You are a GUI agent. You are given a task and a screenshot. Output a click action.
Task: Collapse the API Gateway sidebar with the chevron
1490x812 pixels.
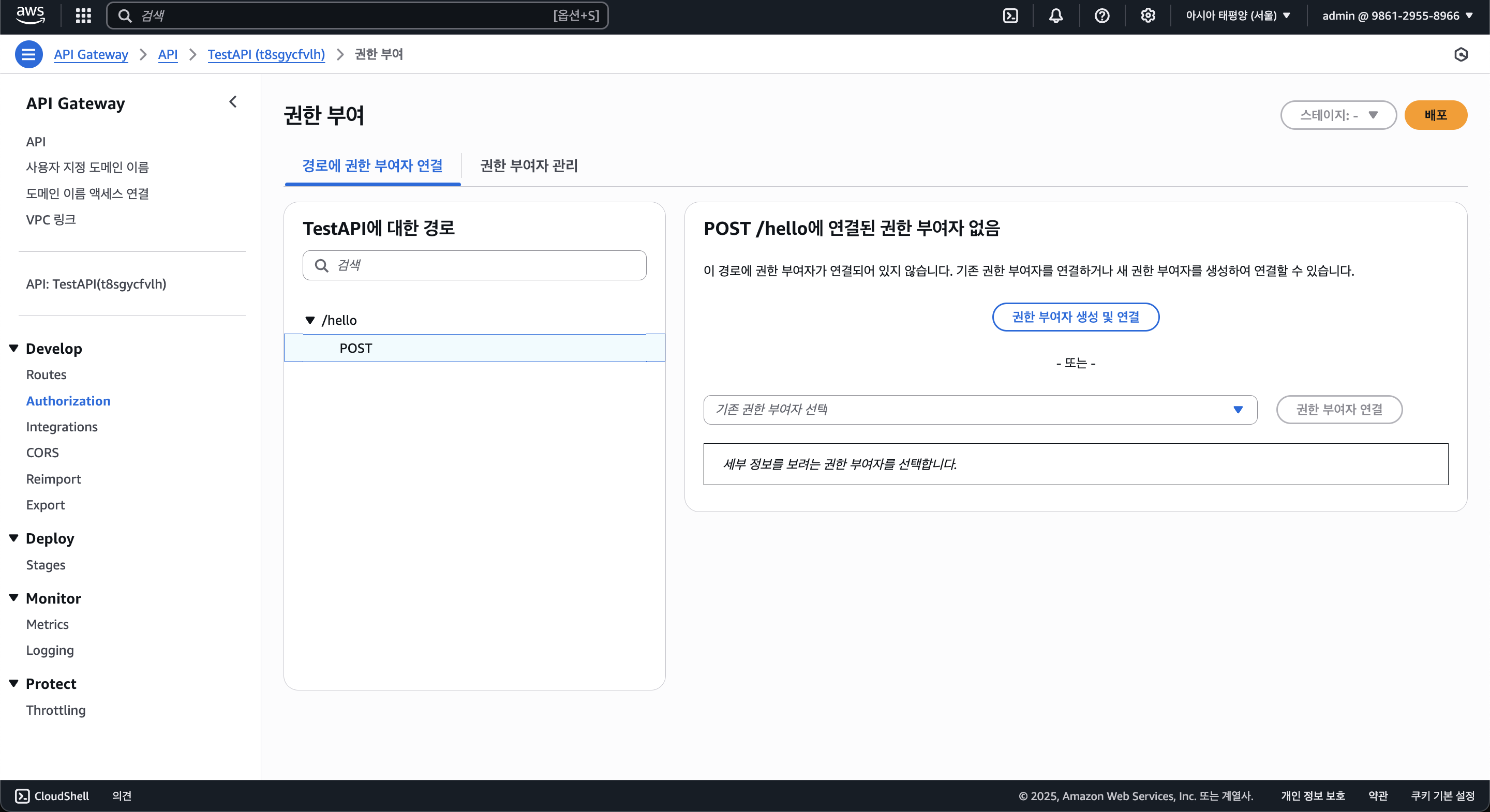pyautogui.click(x=233, y=102)
